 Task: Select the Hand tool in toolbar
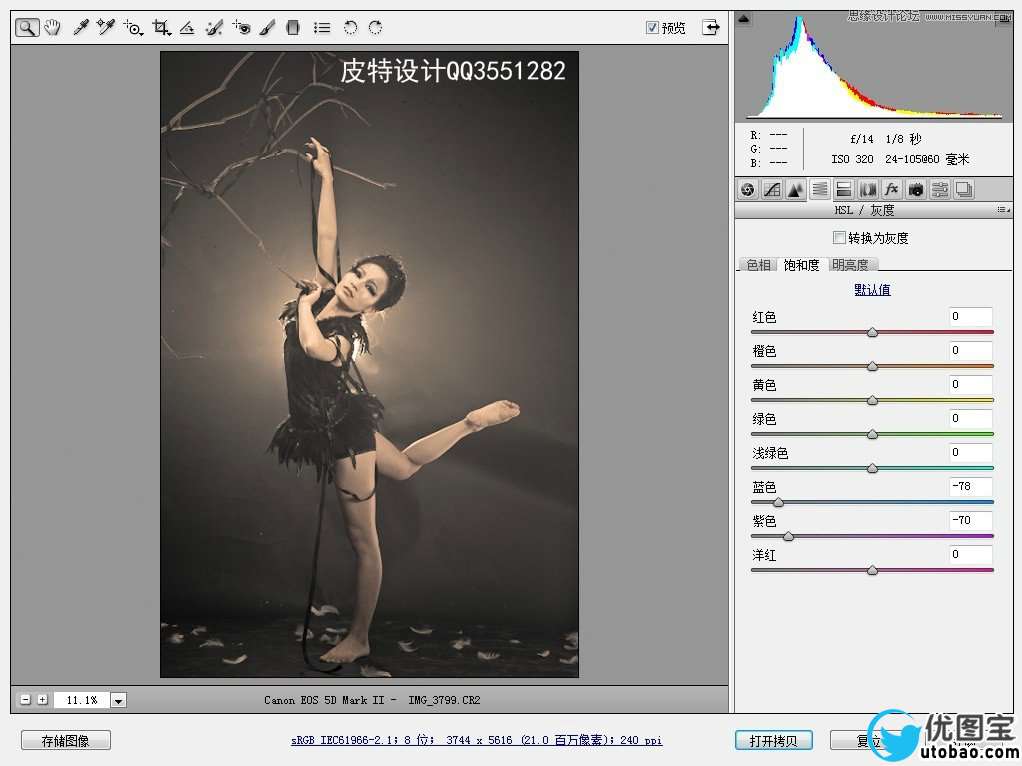click(x=52, y=28)
